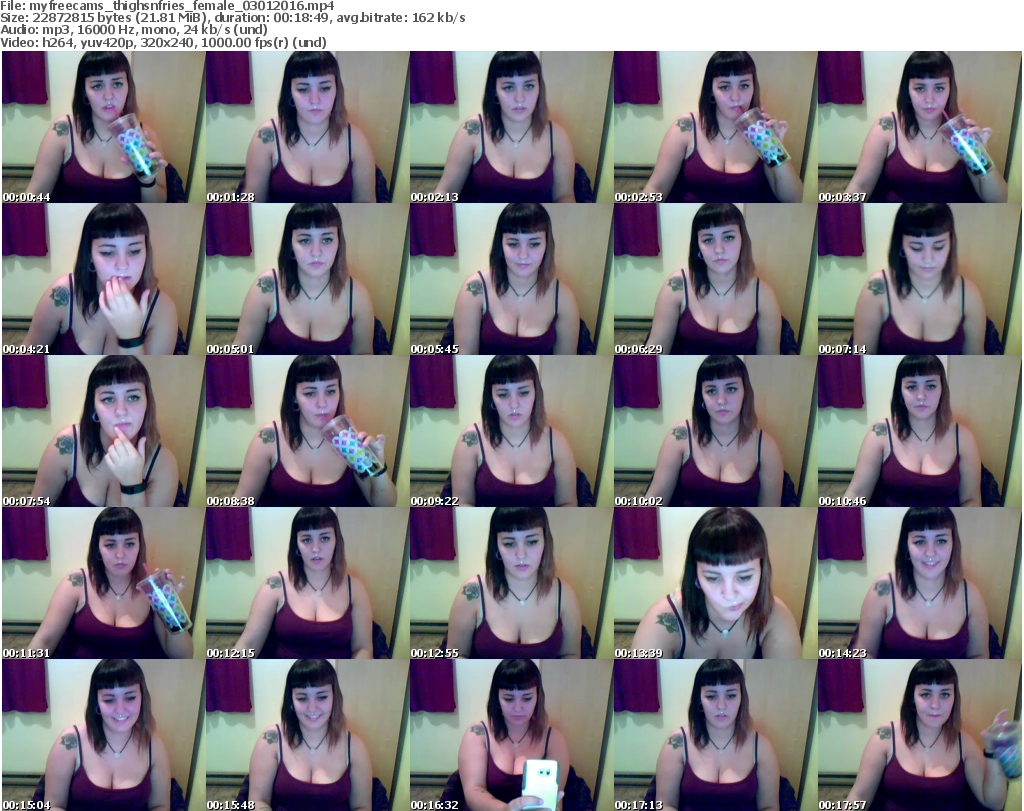
Task: Choose the 00:17:13 preview frame
Action: tap(715, 735)
